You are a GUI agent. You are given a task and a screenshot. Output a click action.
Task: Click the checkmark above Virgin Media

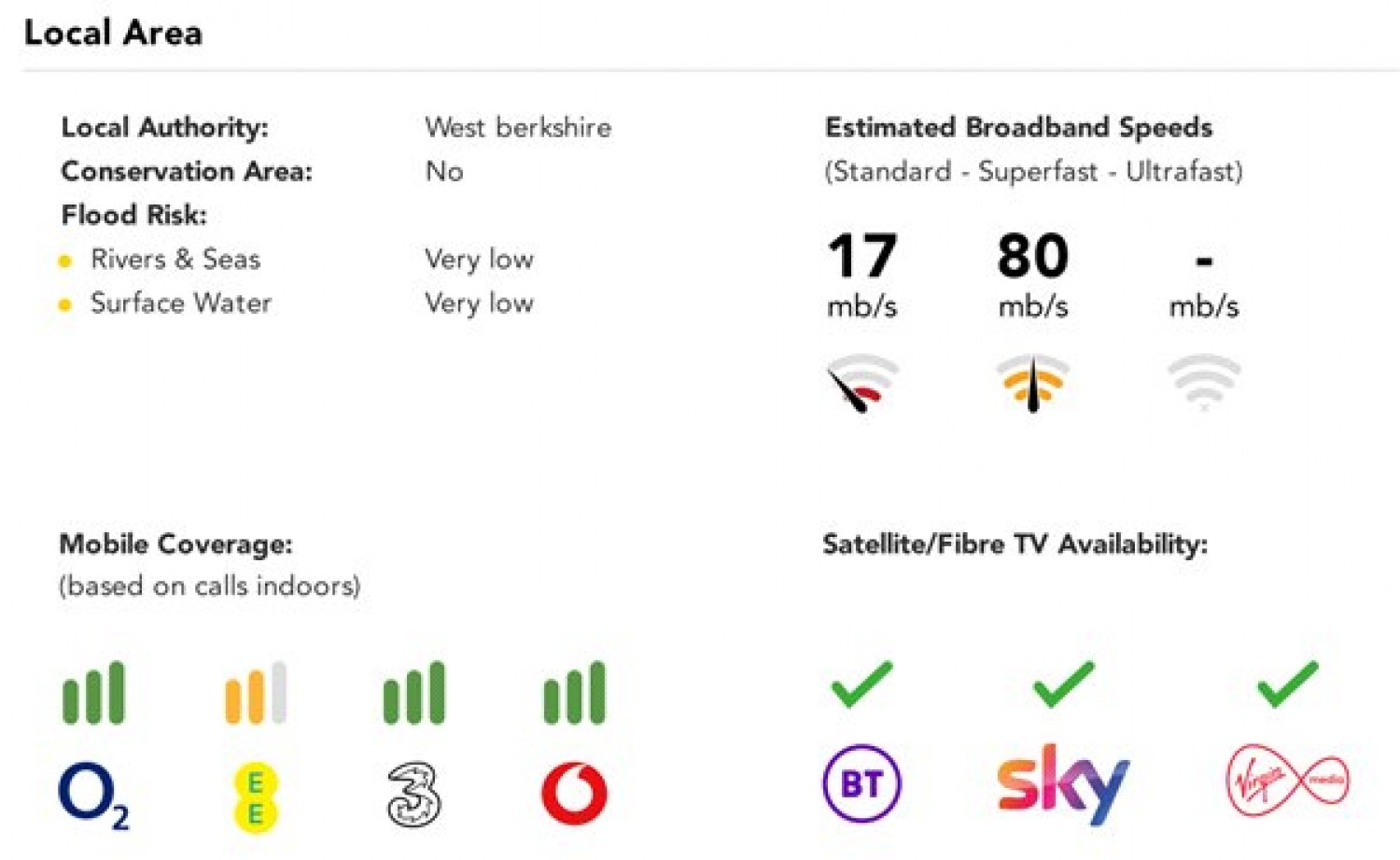pyautogui.click(x=1287, y=684)
